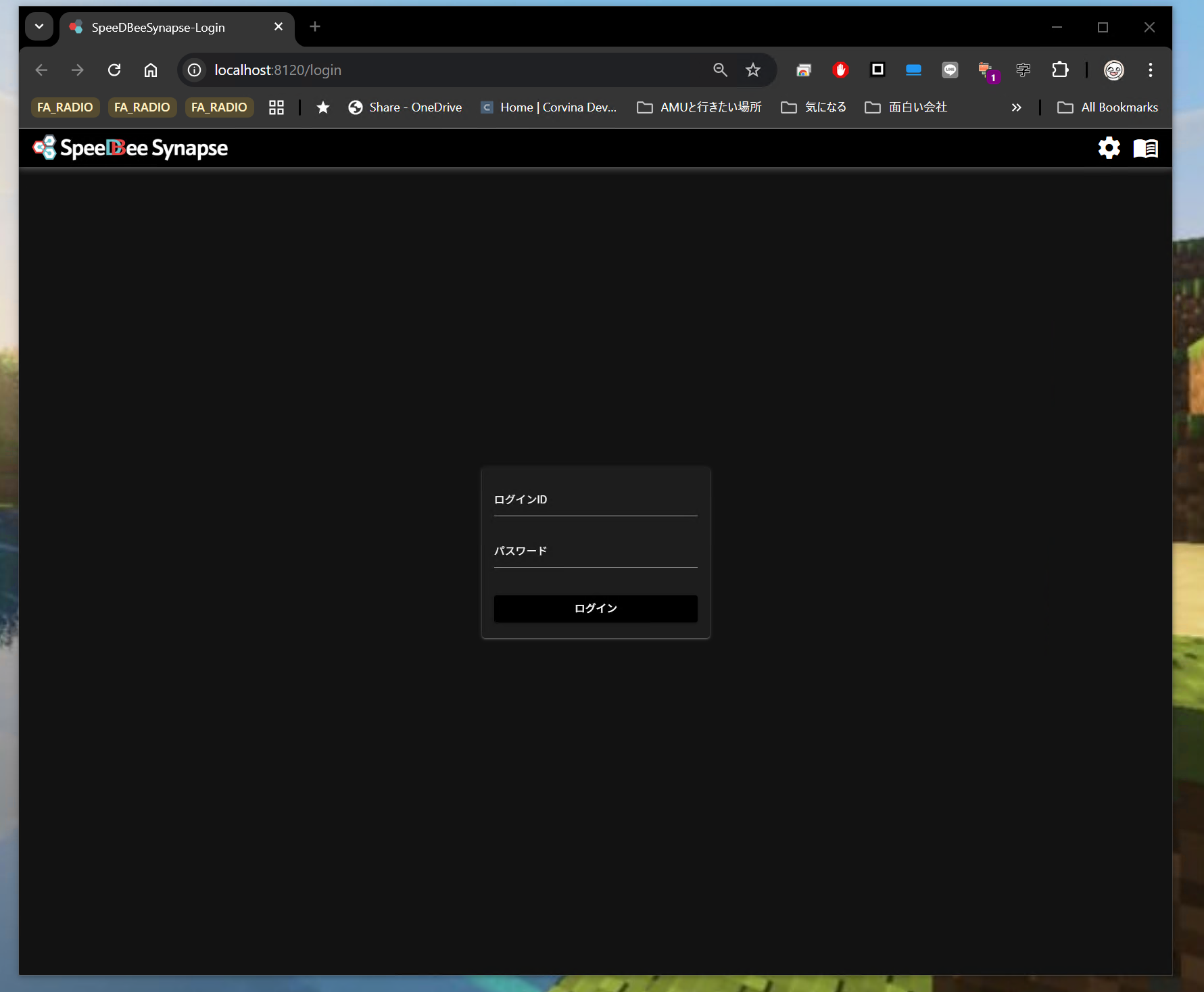Open the manual book icon
The image size is (1204, 992).
point(1145,148)
